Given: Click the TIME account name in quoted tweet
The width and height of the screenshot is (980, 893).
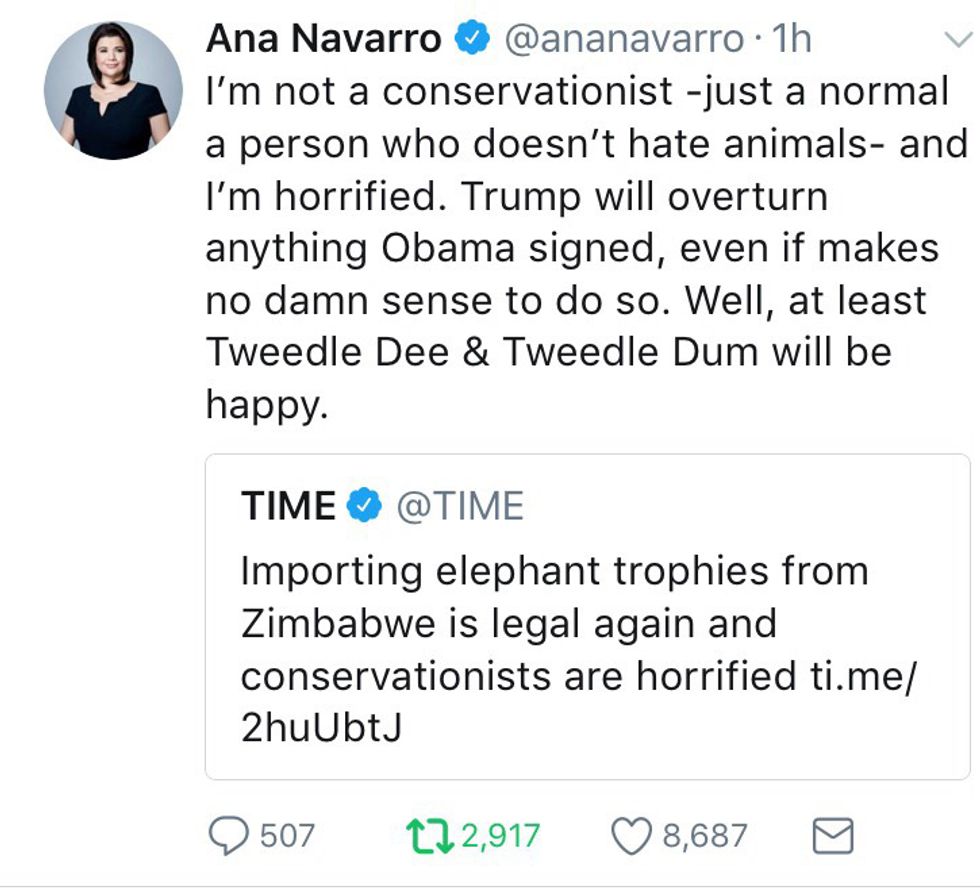Looking at the screenshot, I should [x=288, y=506].
